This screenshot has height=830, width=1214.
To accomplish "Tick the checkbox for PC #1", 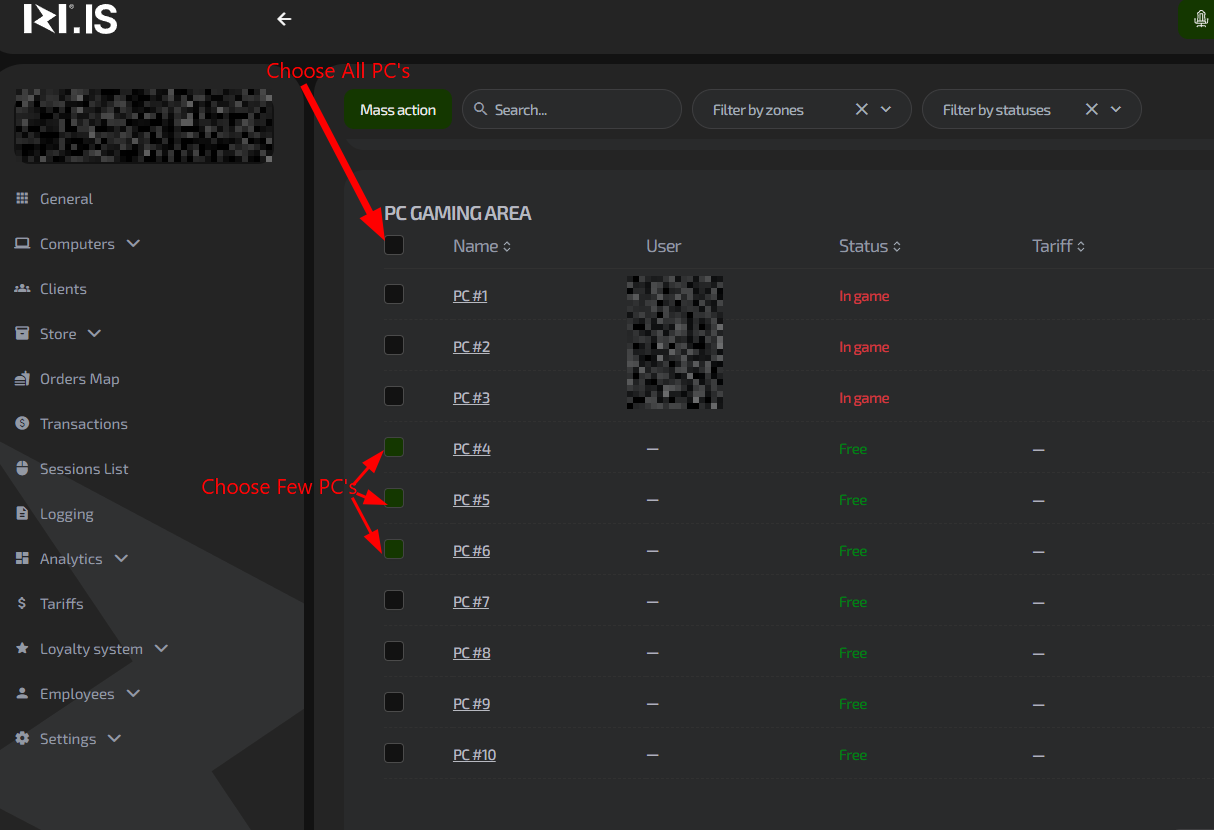I will click(x=394, y=294).
